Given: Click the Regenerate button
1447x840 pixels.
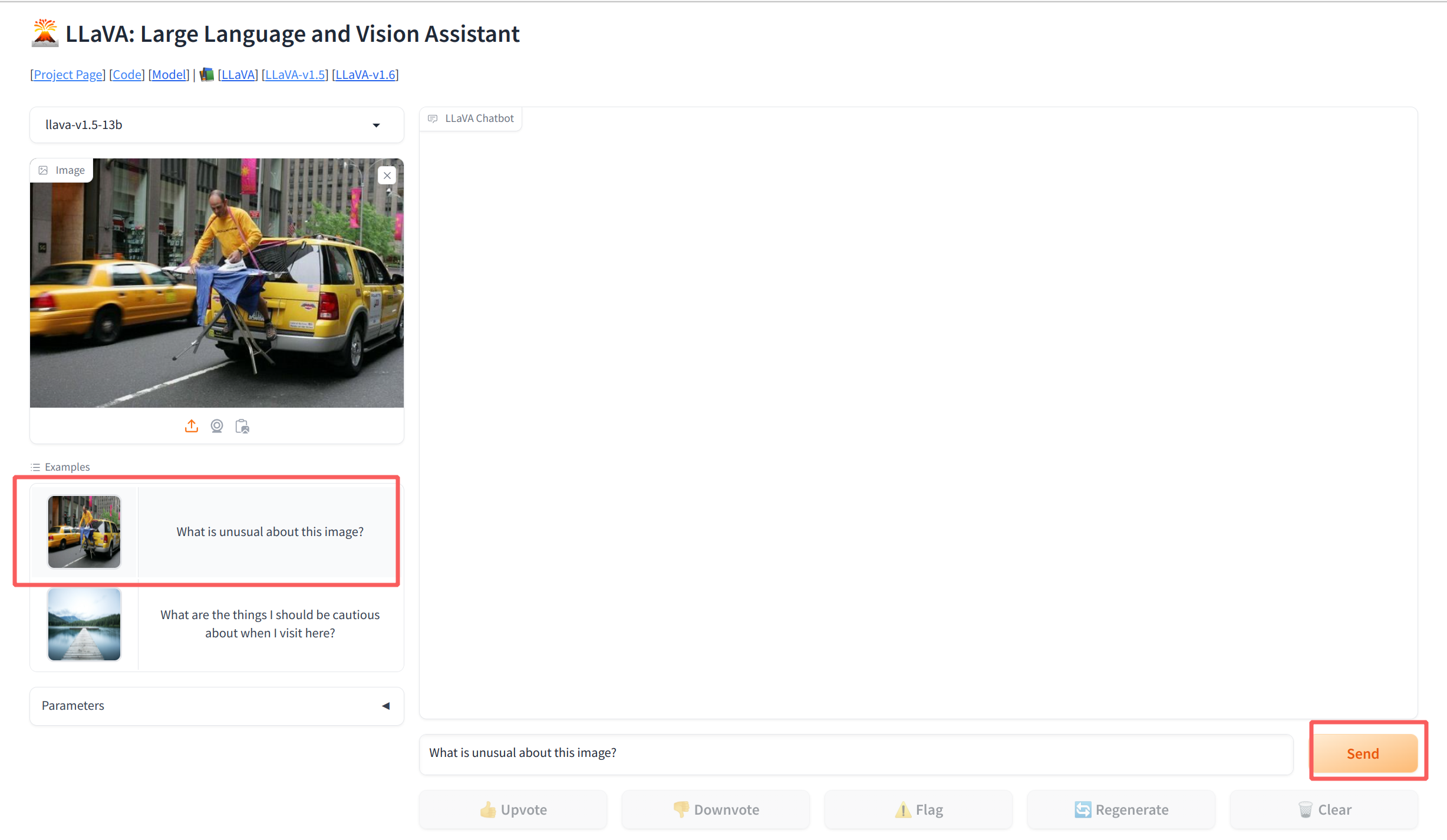Looking at the screenshot, I should pos(1121,809).
